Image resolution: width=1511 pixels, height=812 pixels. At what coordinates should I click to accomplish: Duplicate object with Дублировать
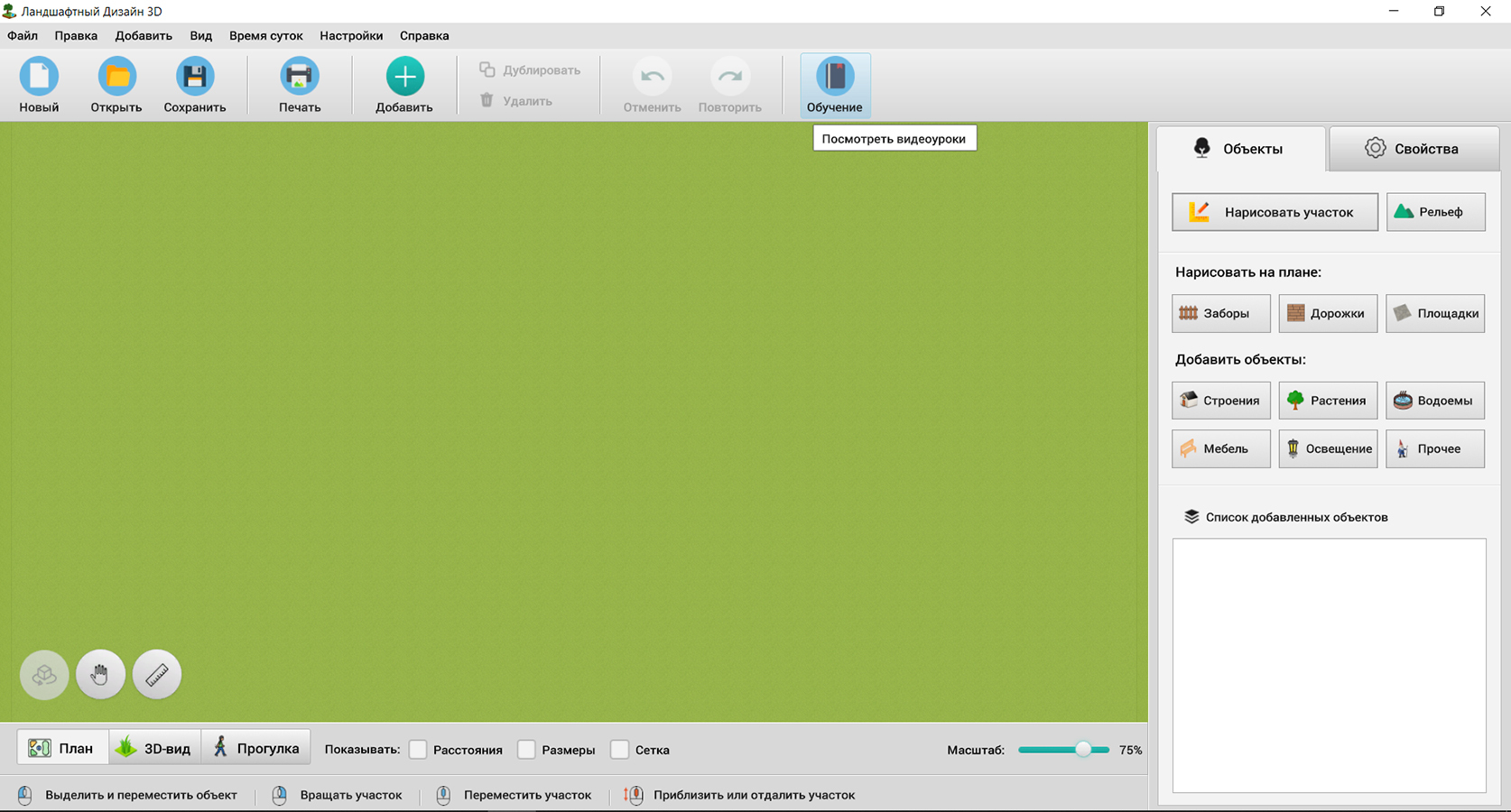530,70
